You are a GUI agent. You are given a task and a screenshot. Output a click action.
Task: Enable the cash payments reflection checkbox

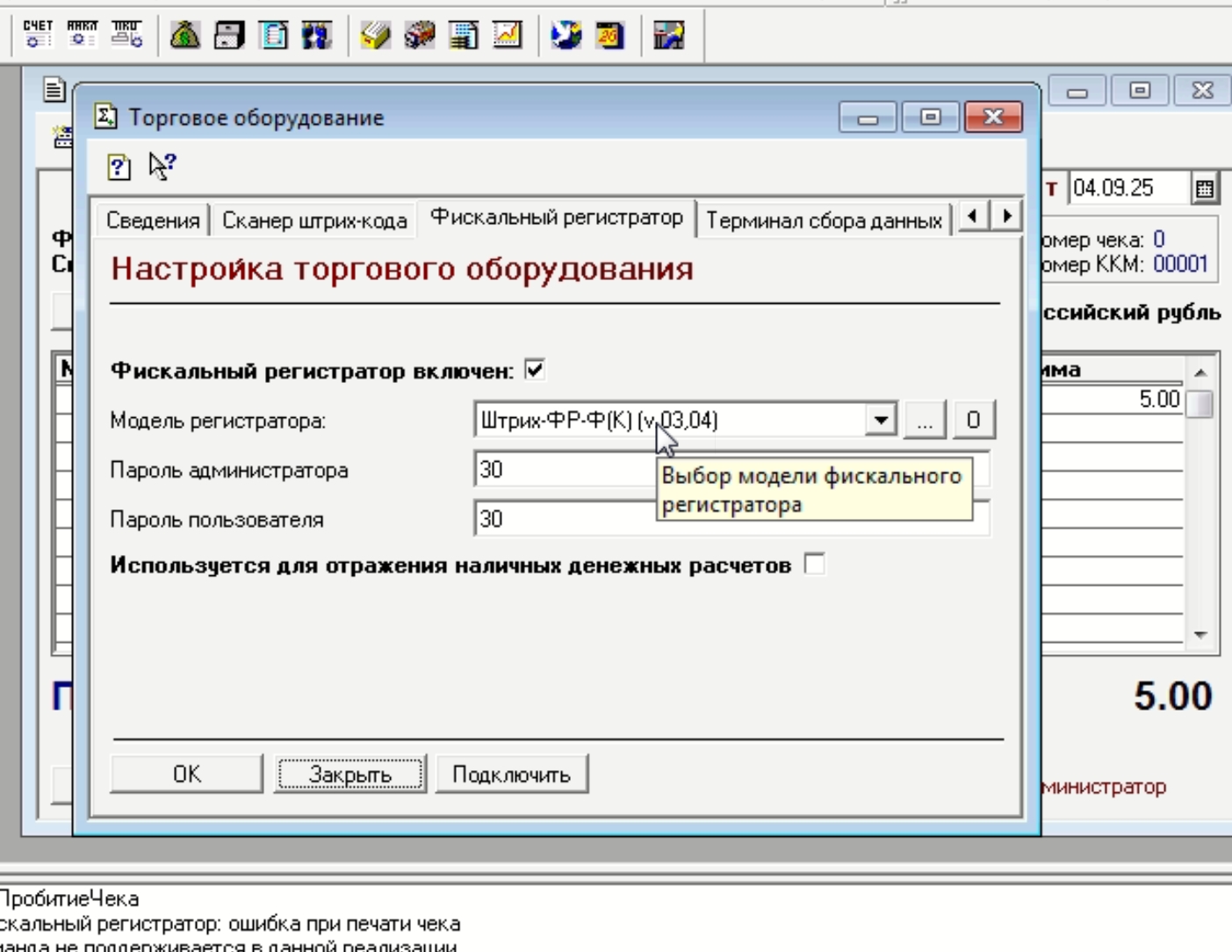click(x=815, y=564)
